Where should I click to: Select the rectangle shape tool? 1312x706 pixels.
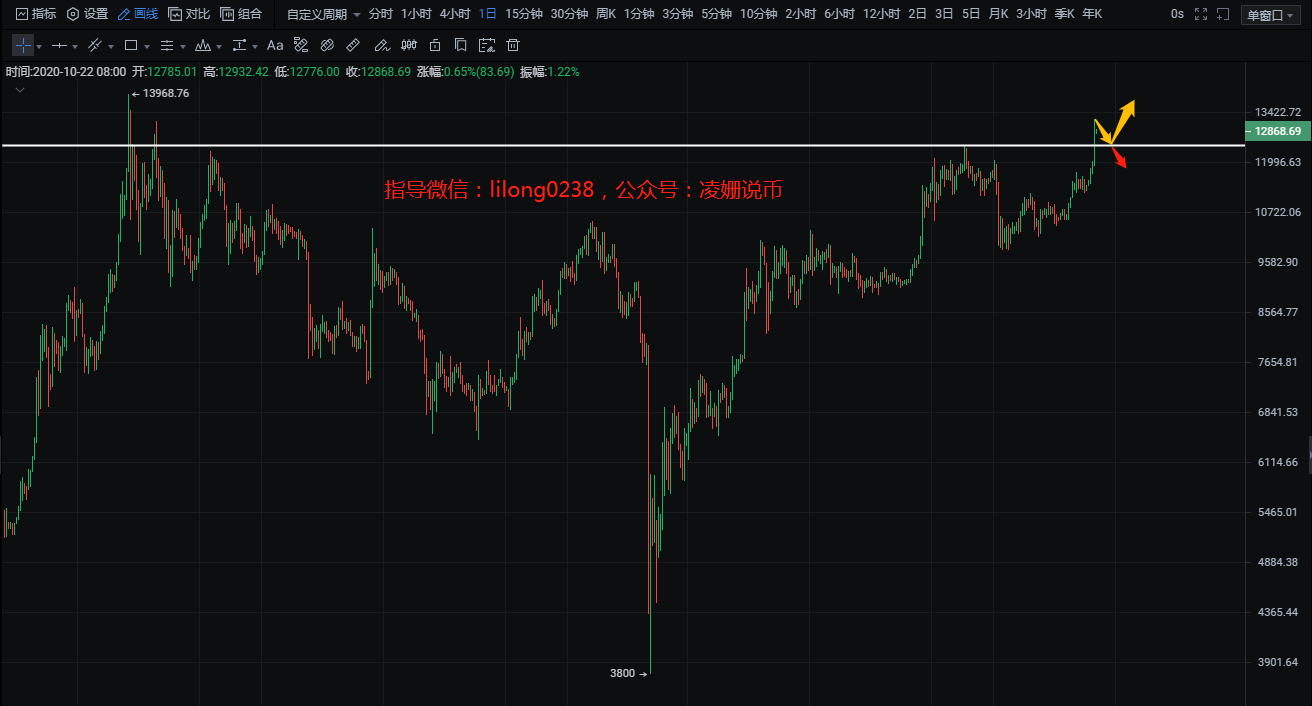click(x=130, y=46)
